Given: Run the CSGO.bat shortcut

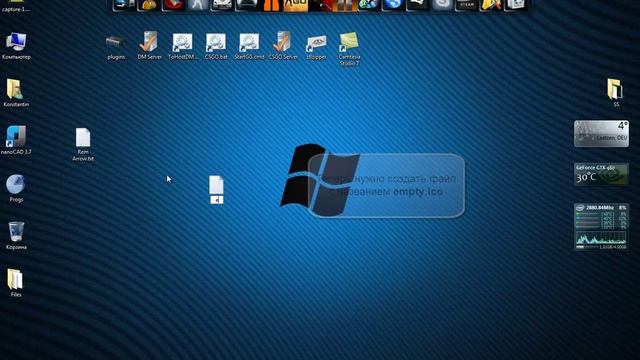Looking at the screenshot, I should click(216, 46).
